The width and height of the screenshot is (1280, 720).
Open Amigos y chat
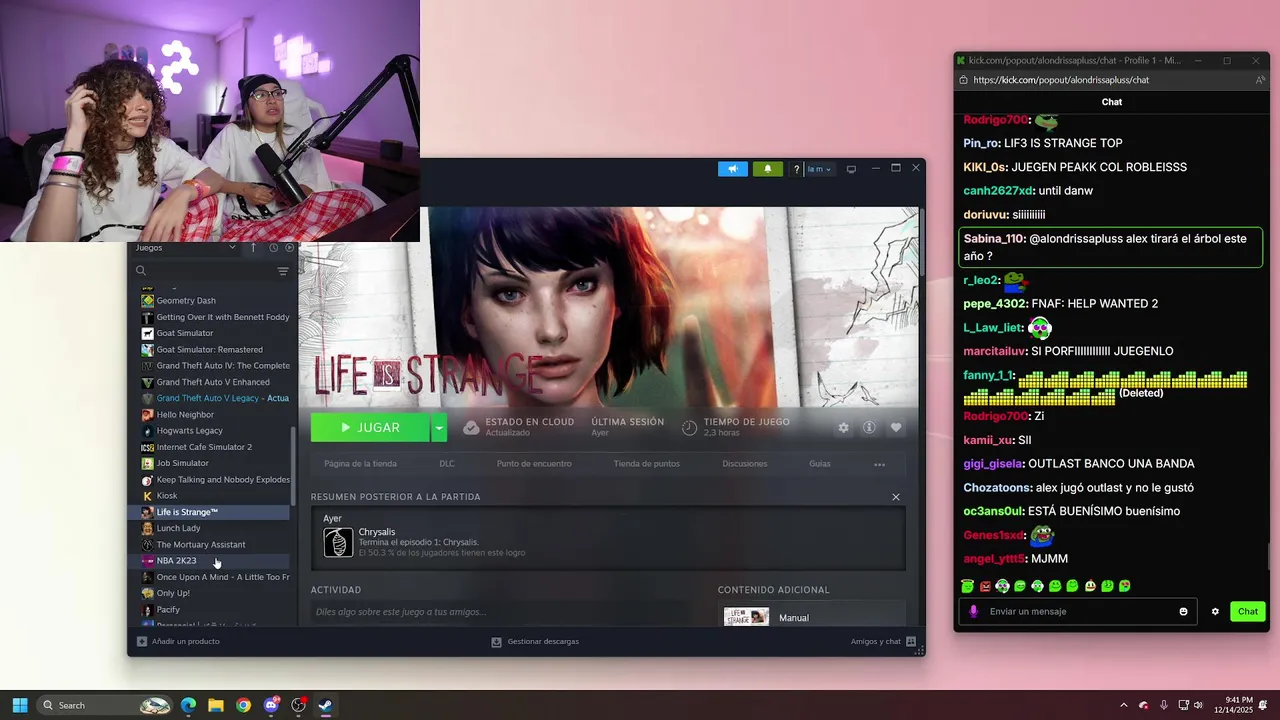tap(884, 641)
